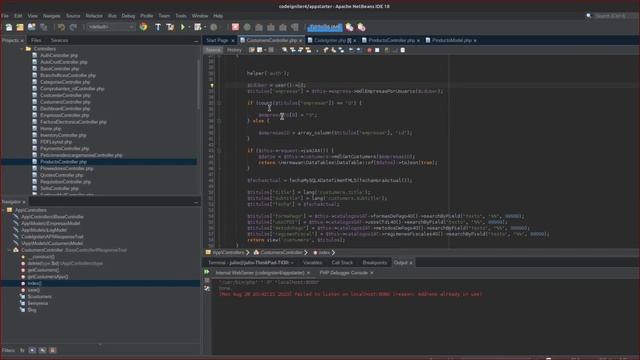Open the Source menu

73,16
